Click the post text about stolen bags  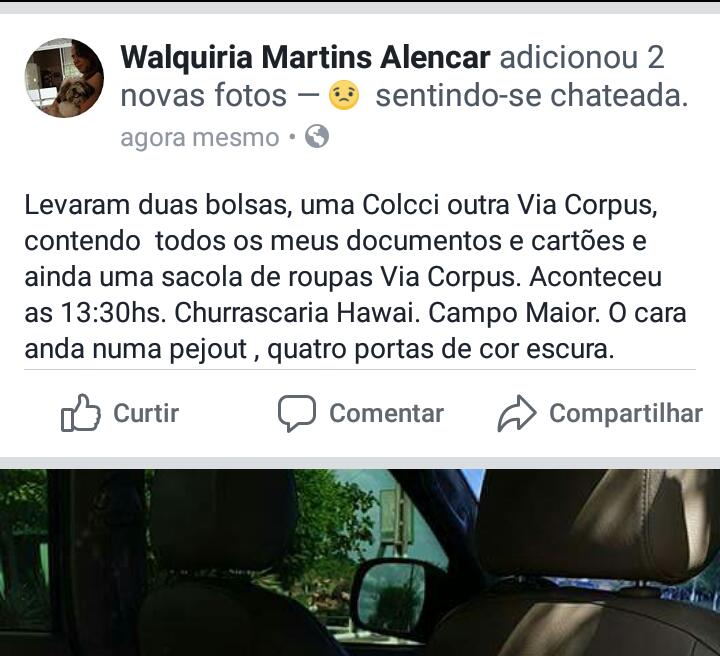(x=355, y=277)
